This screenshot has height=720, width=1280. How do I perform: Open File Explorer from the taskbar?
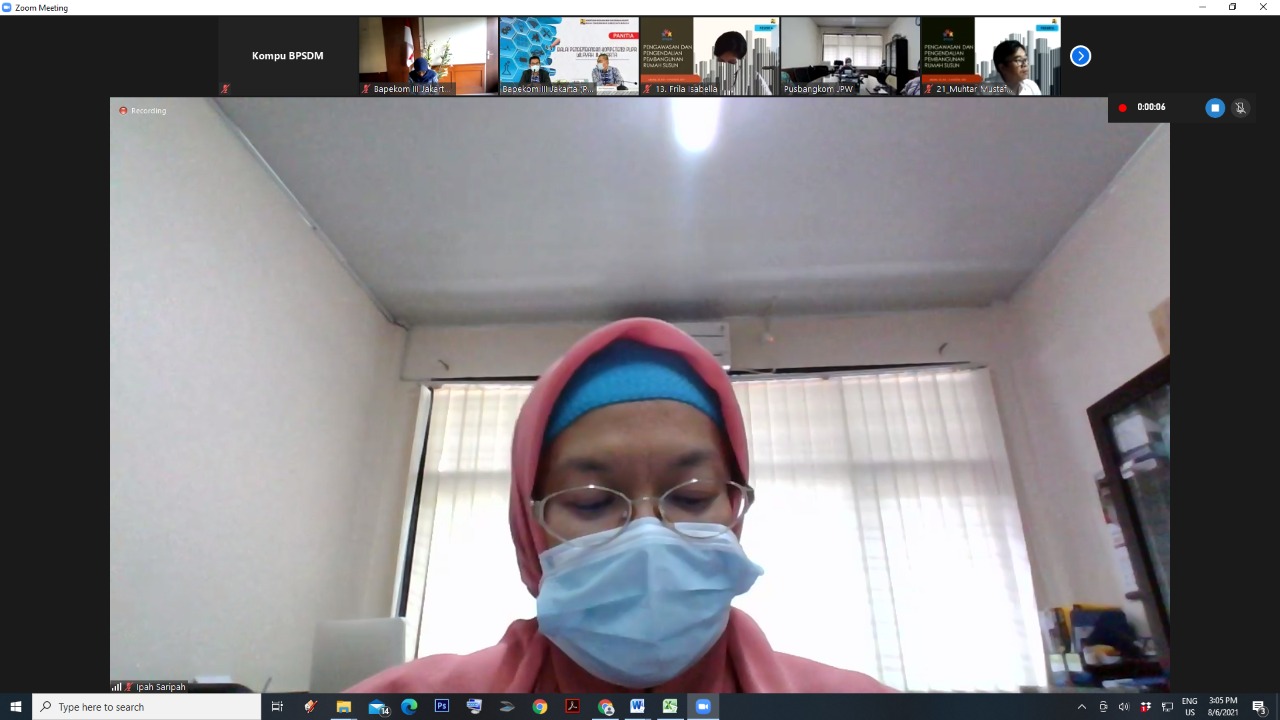pos(343,707)
